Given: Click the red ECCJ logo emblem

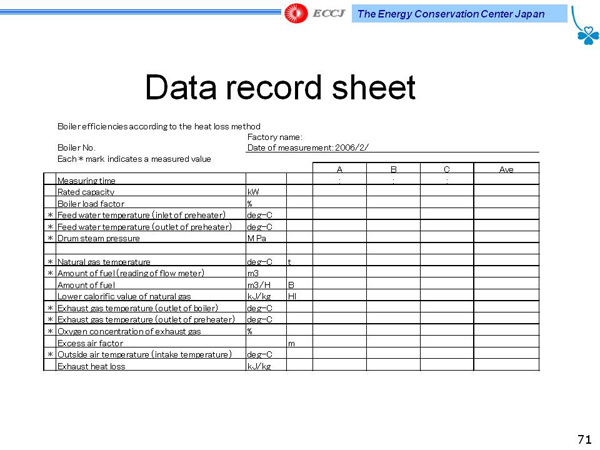Looking at the screenshot, I should (296, 13).
